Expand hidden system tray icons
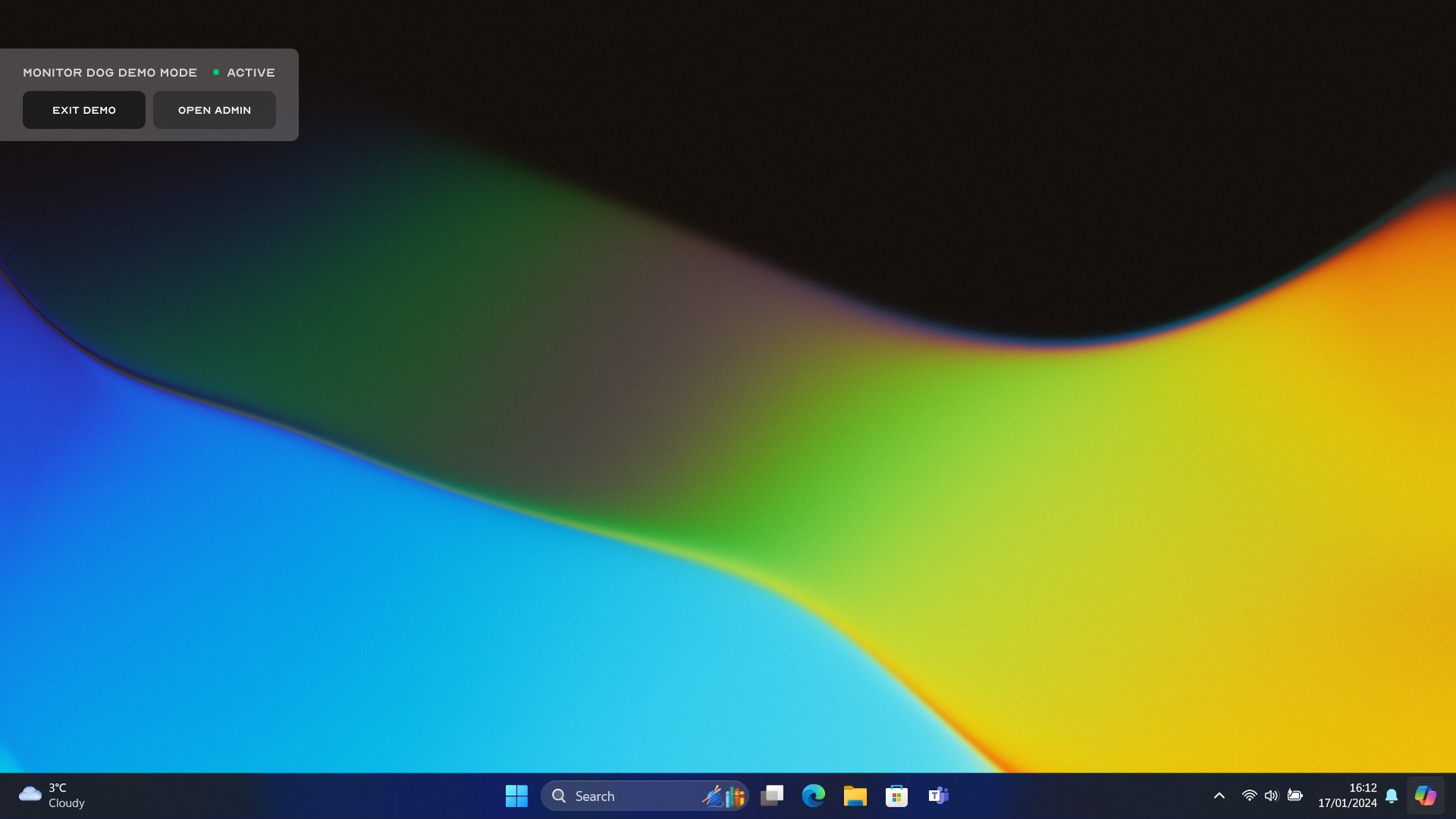This screenshot has width=1456, height=819. click(1219, 795)
